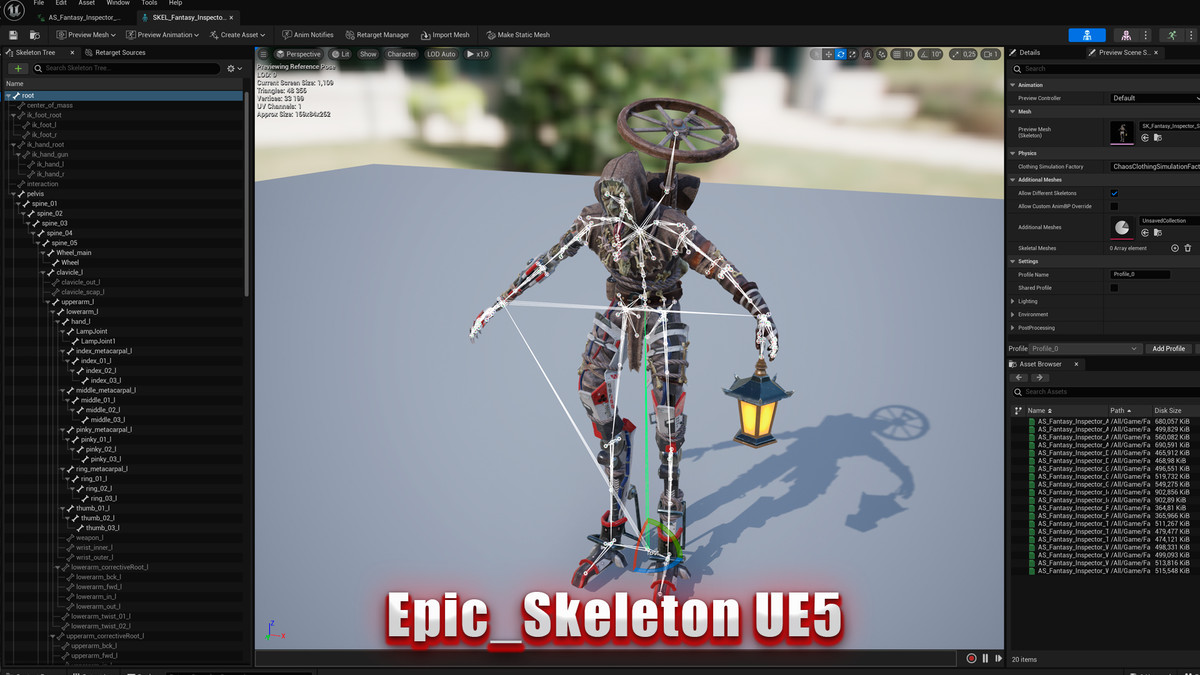Click the Import Mesh toolbar button
This screenshot has height=675, width=1200.
(x=444, y=35)
